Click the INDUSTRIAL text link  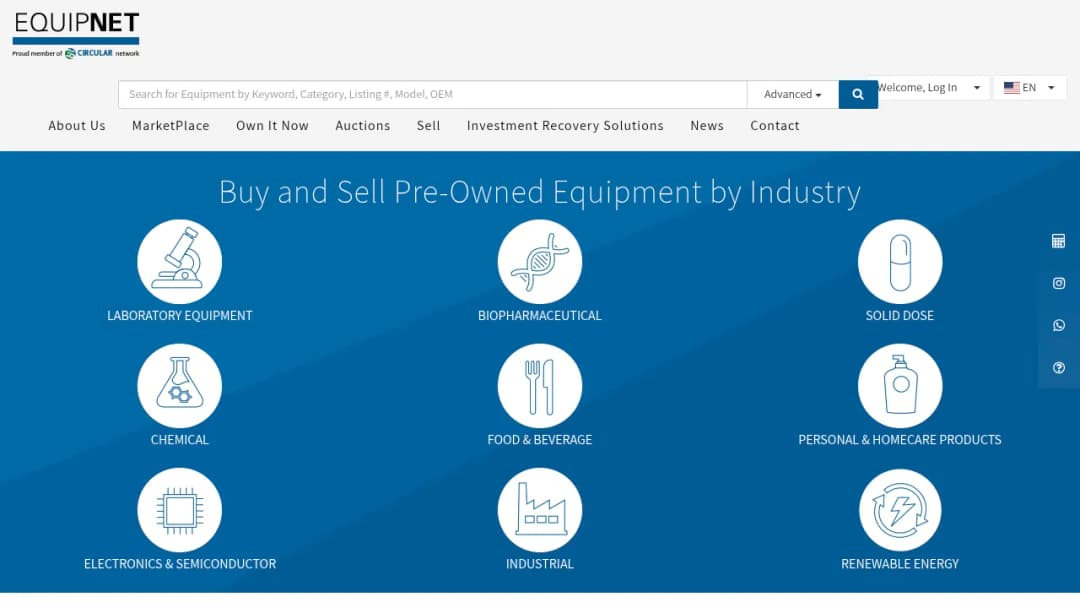pos(540,564)
